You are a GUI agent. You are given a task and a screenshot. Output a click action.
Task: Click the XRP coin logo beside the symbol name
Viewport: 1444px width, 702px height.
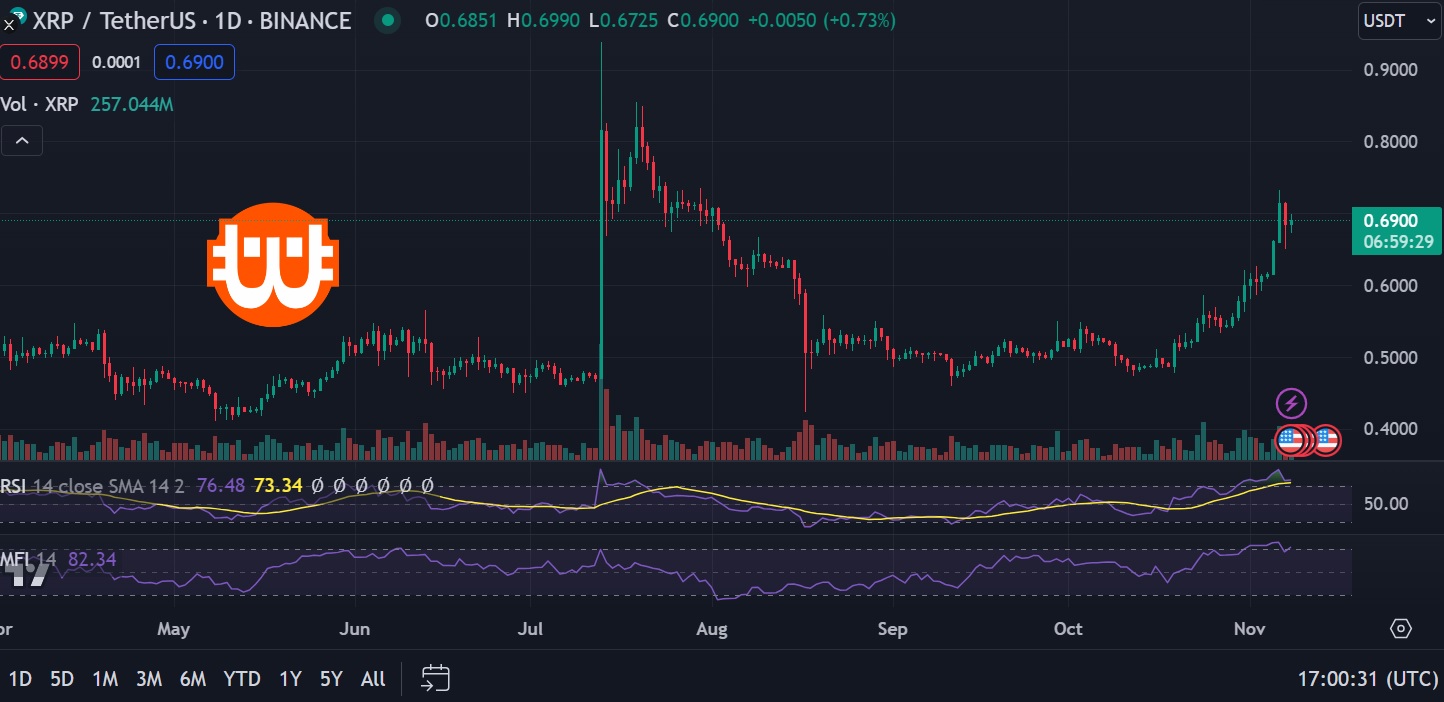coord(13,18)
